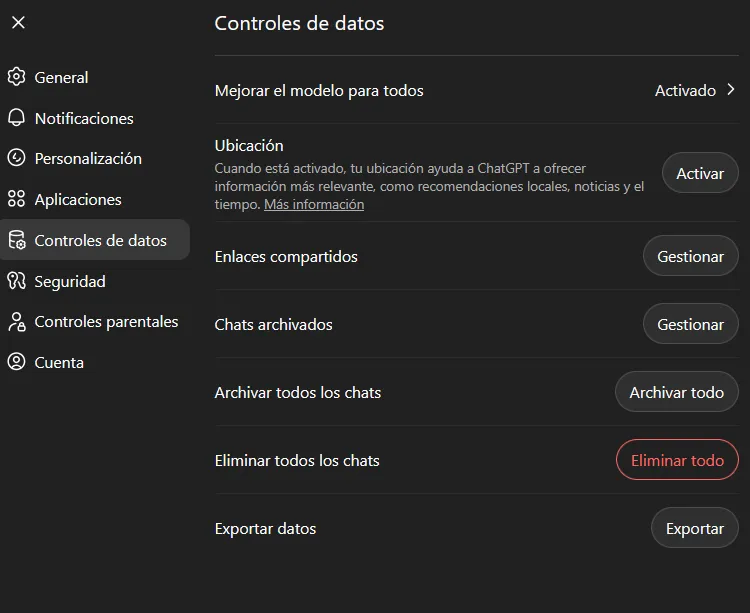This screenshot has height=613, width=750.
Task: Click the Cuenta profile icon
Action: pyautogui.click(x=17, y=362)
